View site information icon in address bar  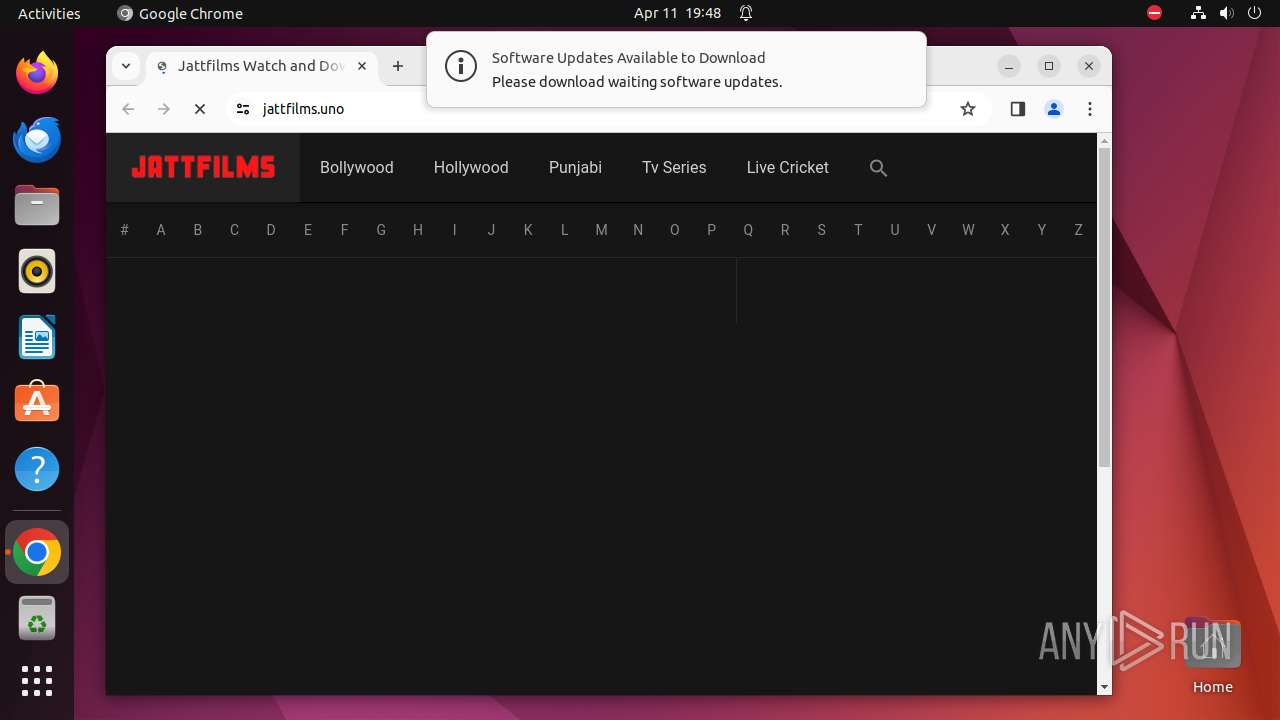pos(242,109)
